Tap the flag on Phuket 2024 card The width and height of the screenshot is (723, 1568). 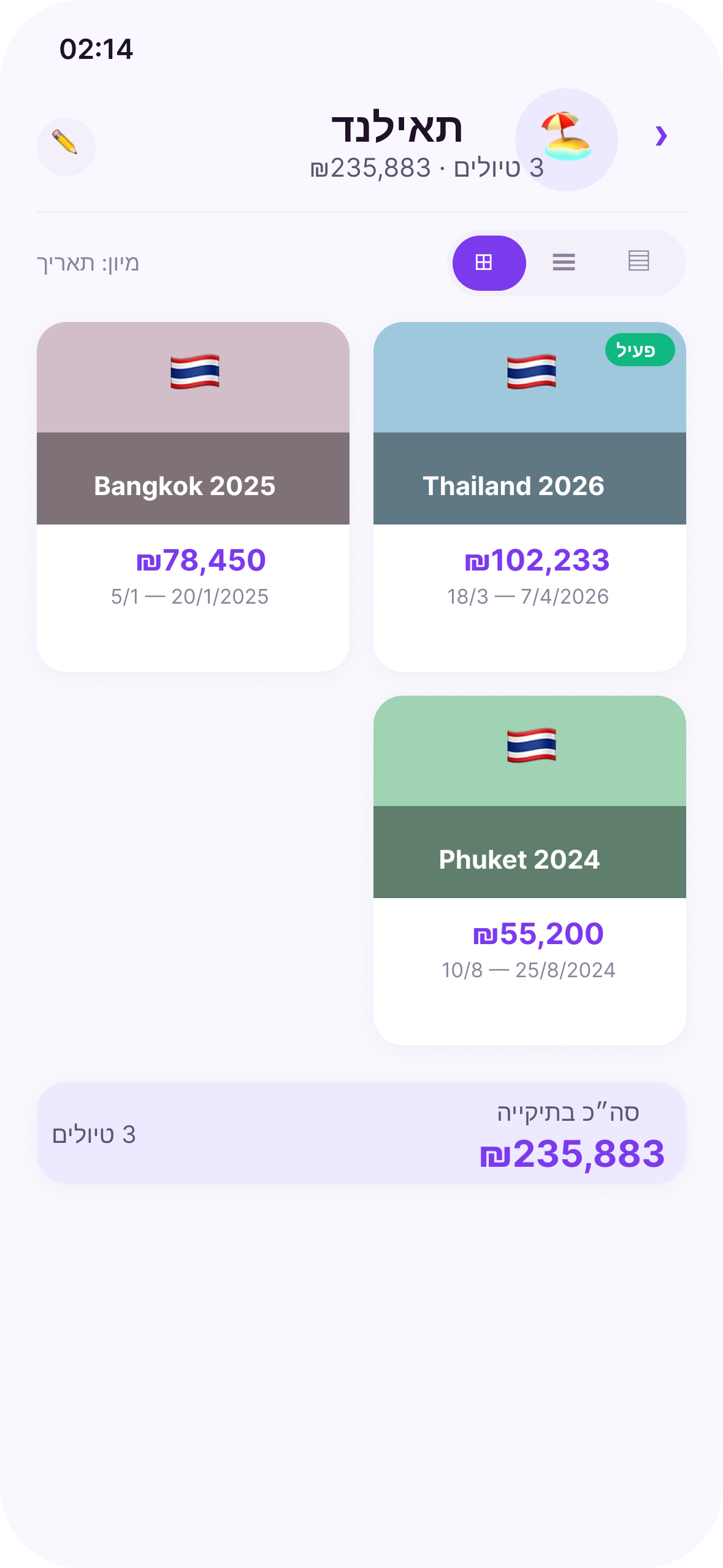pos(531,745)
